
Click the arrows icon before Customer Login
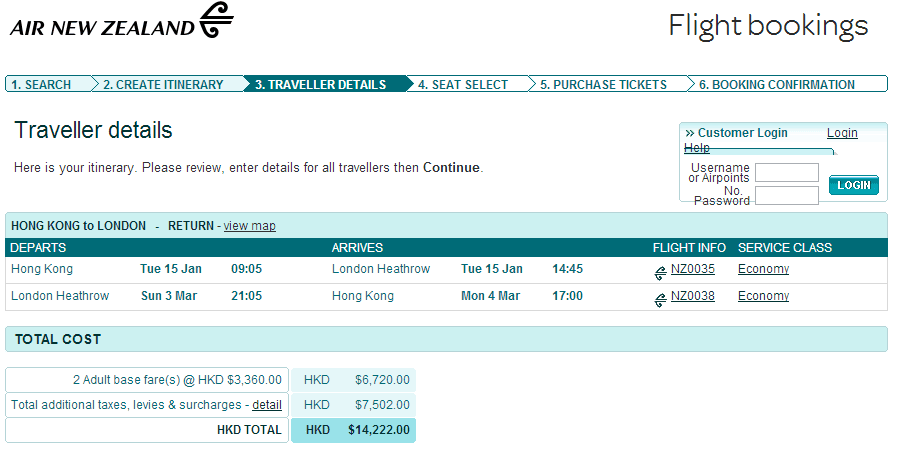[690, 133]
